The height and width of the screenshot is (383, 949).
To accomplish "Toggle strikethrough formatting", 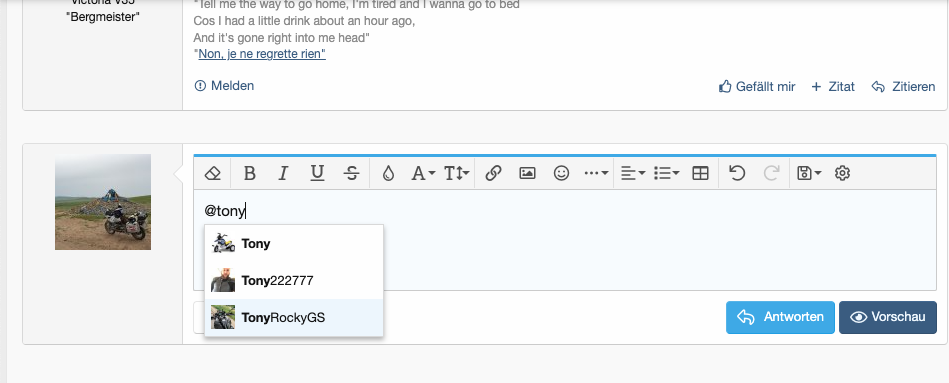I will point(352,174).
